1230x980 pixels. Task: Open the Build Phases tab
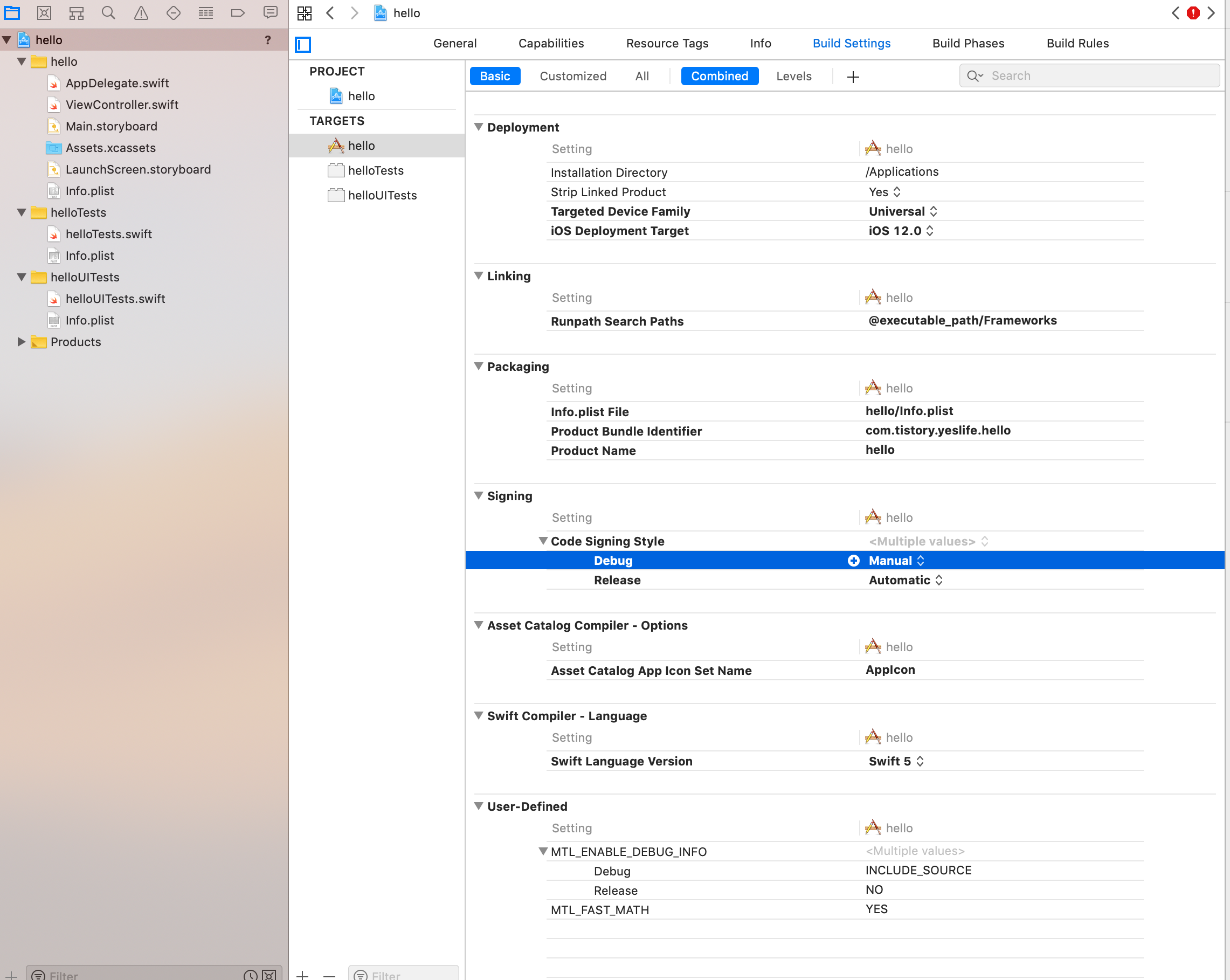(968, 43)
